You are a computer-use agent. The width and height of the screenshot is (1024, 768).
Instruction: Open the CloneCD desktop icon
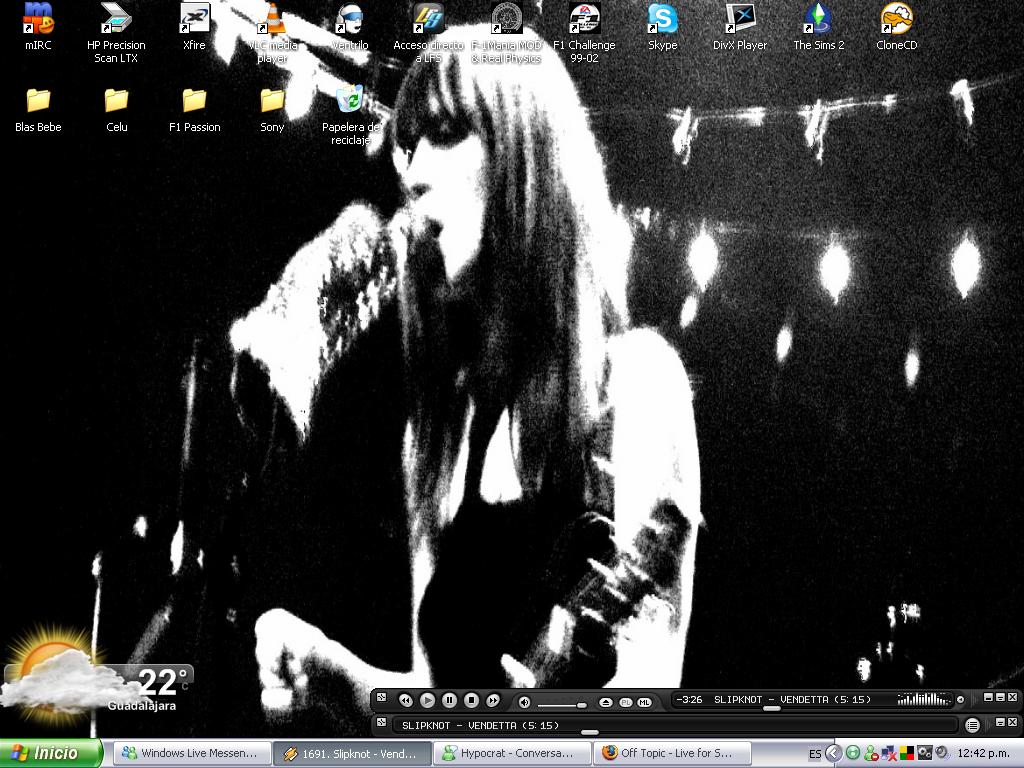coord(896,26)
